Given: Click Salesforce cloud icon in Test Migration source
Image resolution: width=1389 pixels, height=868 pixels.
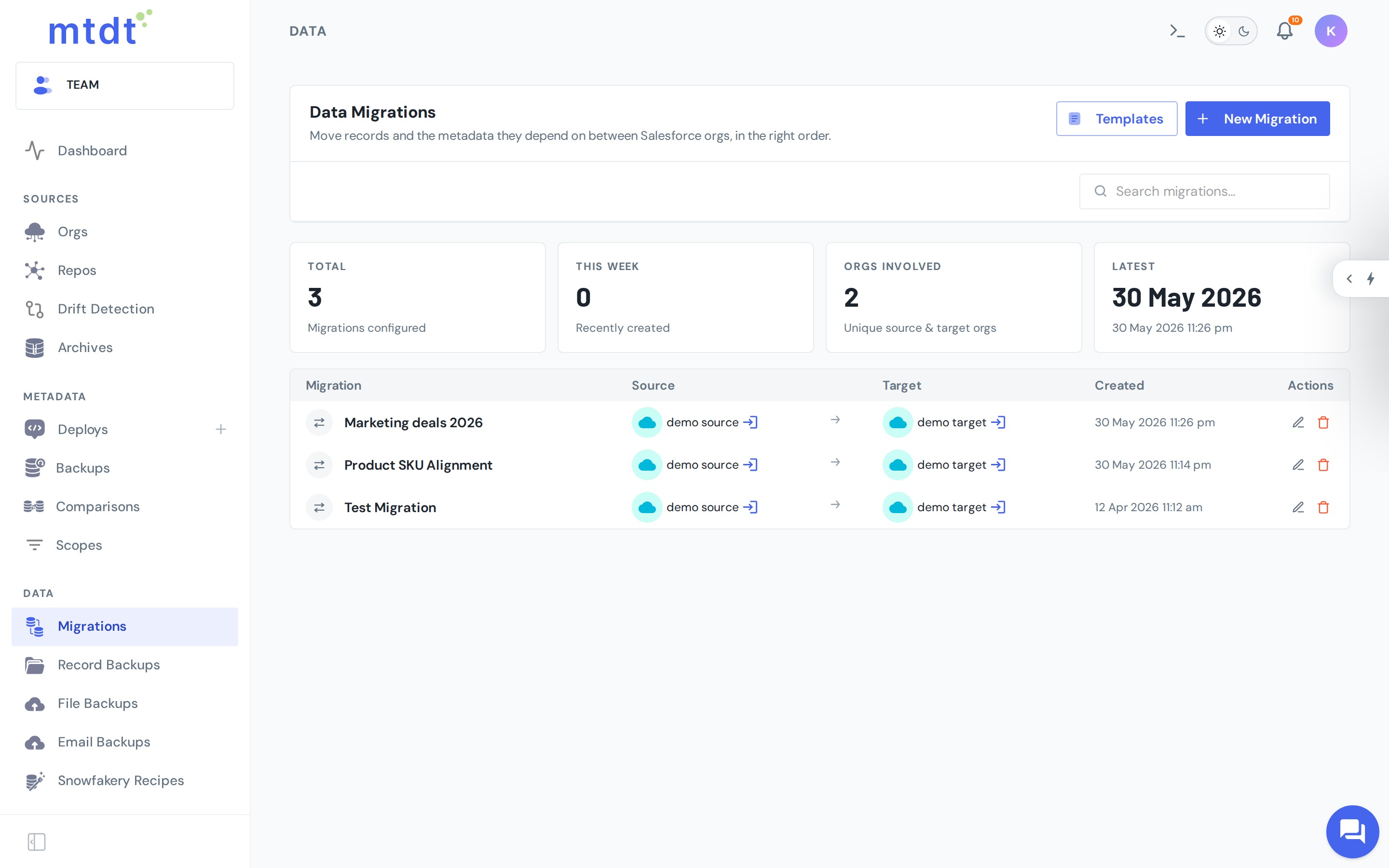Looking at the screenshot, I should tap(647, 507).
